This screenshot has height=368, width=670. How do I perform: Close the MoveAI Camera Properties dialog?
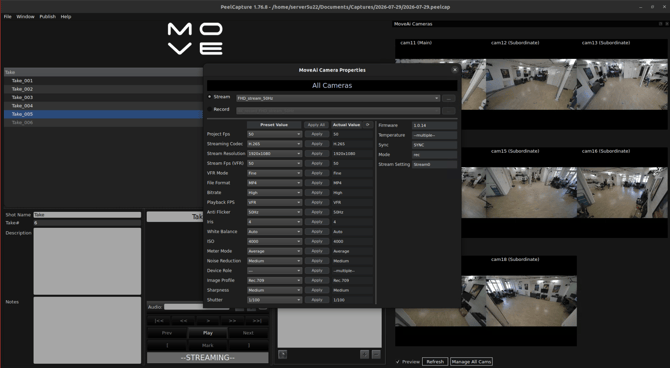[455, 70]
